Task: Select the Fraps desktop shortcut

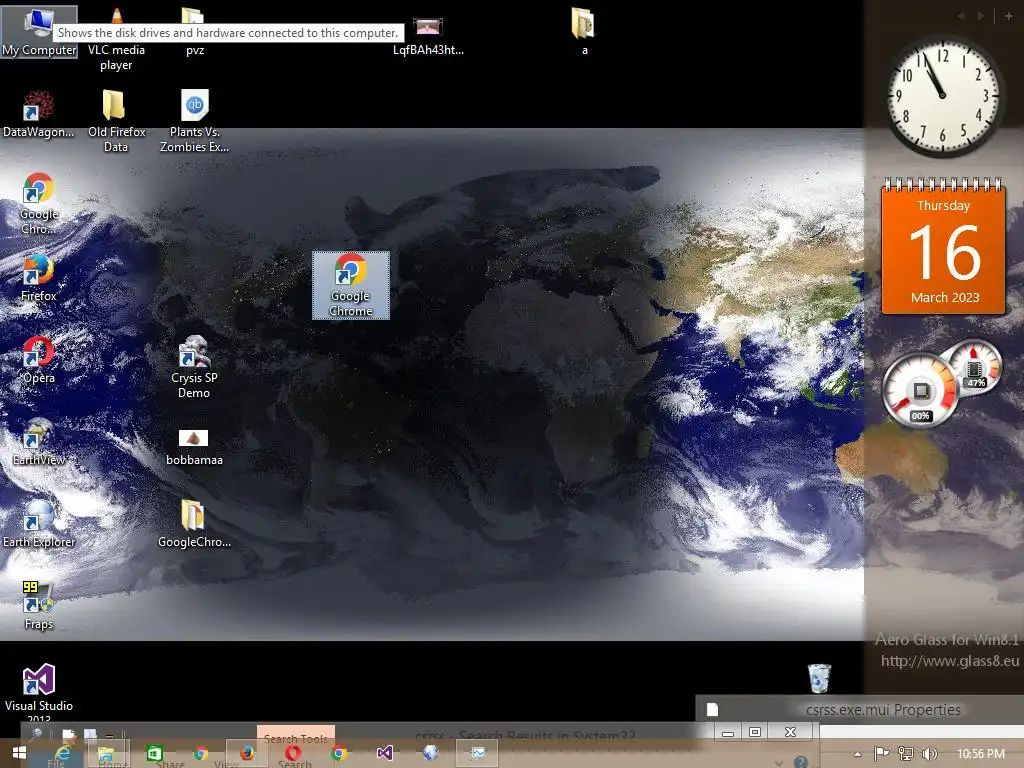Action: tap(39, 606)
